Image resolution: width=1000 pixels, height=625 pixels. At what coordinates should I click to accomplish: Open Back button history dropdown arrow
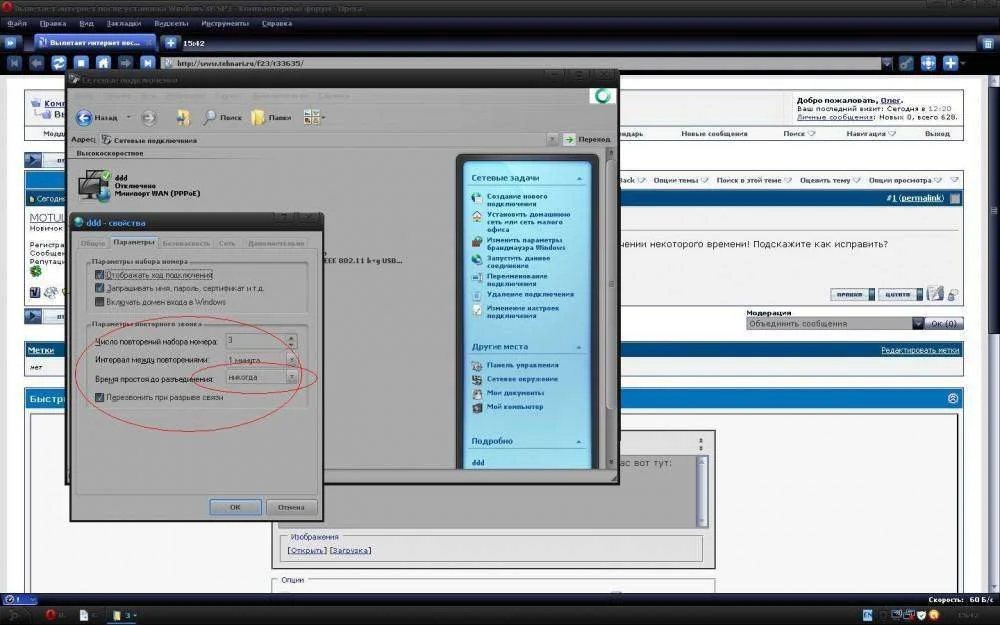[128, 117]
